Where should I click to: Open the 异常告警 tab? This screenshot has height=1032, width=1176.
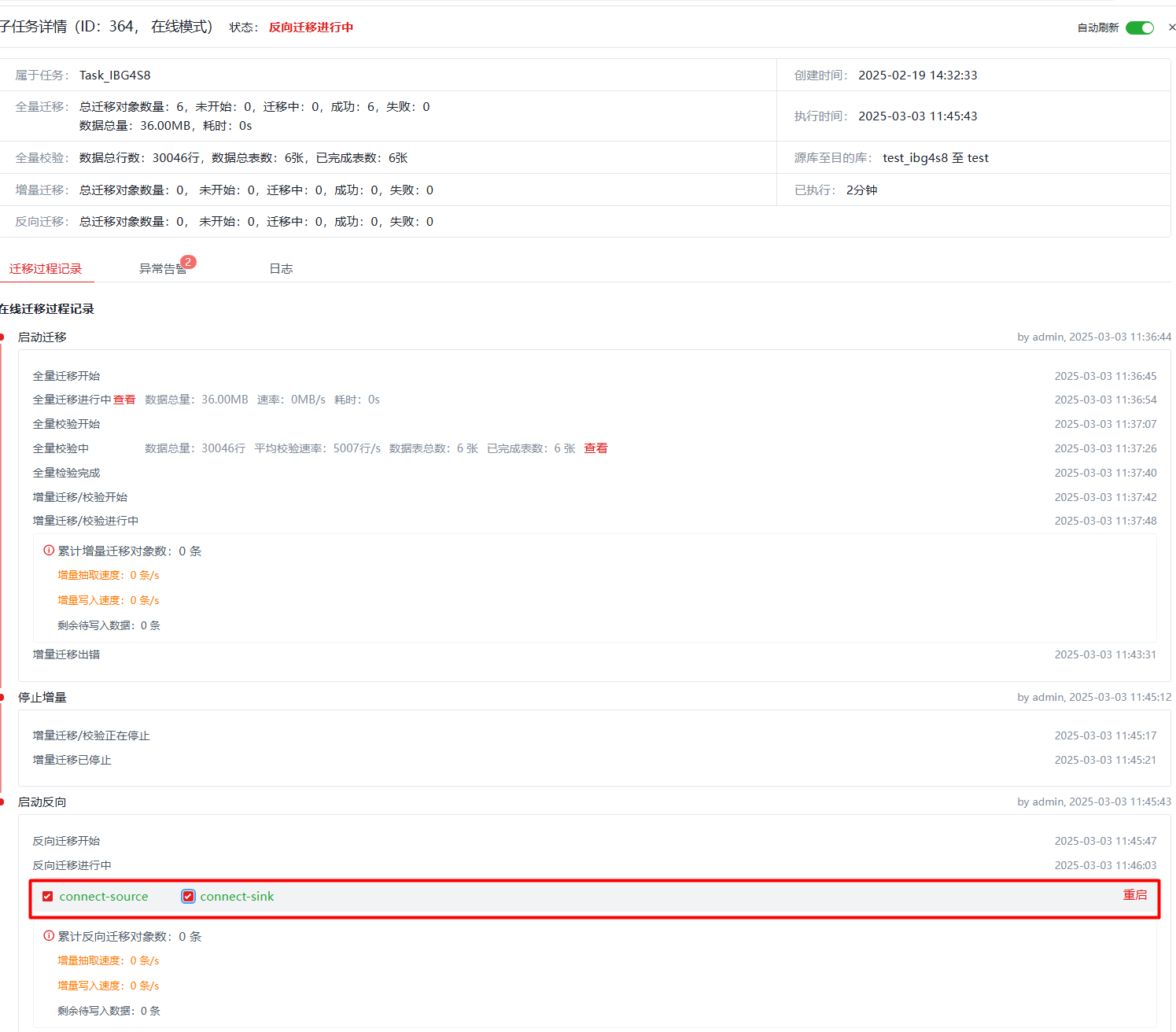pyautogui.click(x=162, y=269)
